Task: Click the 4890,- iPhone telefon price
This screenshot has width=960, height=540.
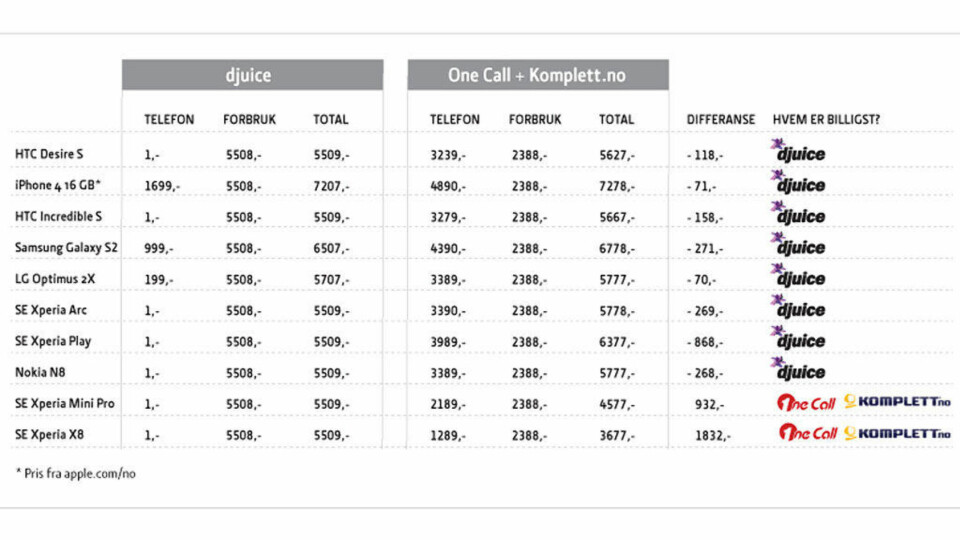Action: pos(448,186)
